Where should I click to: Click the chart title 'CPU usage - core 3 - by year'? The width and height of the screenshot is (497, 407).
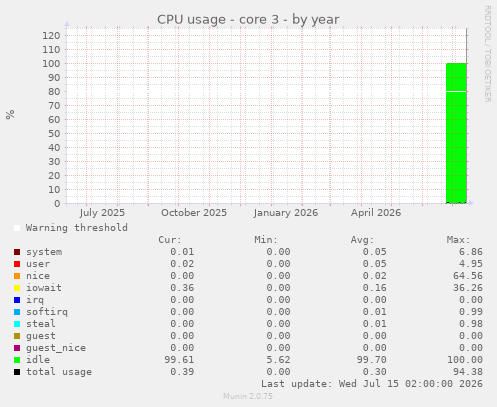point(248,20)
